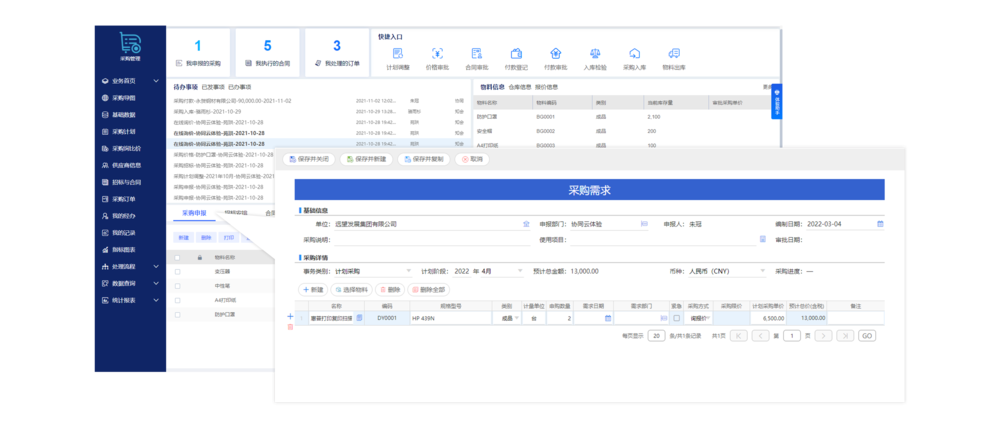Open 合同审批 quick entry icon
Screen dimensions: 1000x439
(476, 54)
